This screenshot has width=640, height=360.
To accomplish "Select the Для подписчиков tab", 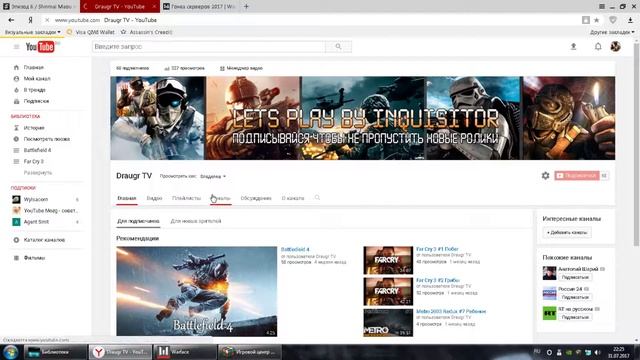I will coord(138,221).
